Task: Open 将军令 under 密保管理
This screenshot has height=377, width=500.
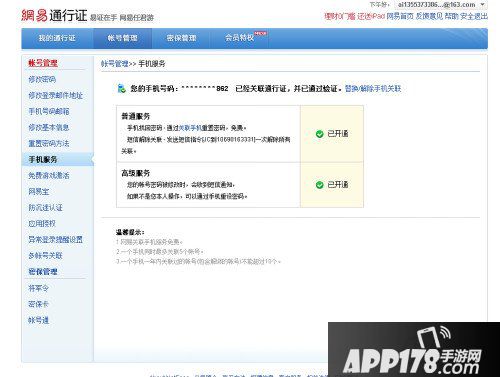Action: tap(39, 288)
